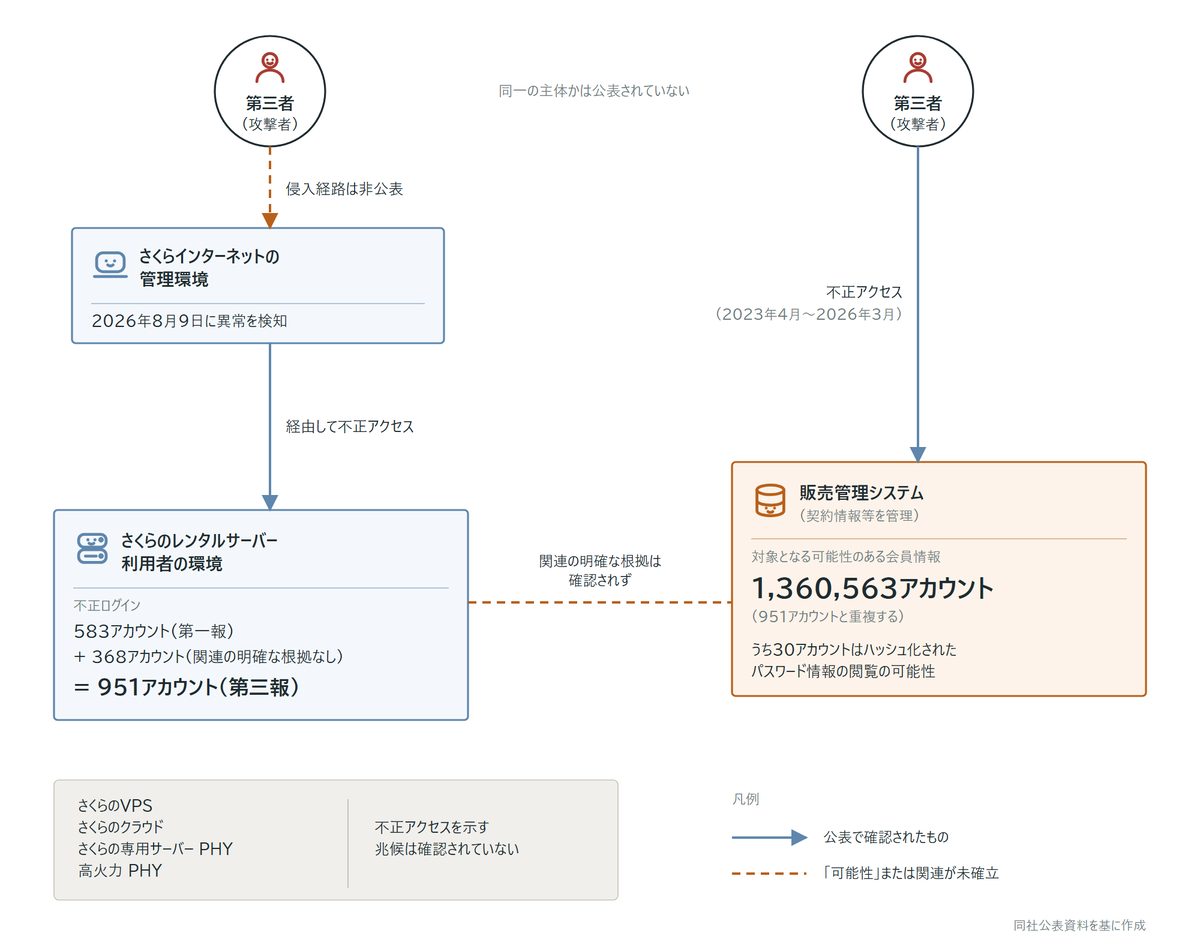This screenshot has width=1200, height=948.
Task: Click the 凡例 legend title
Action: click(x=745, y=799)
